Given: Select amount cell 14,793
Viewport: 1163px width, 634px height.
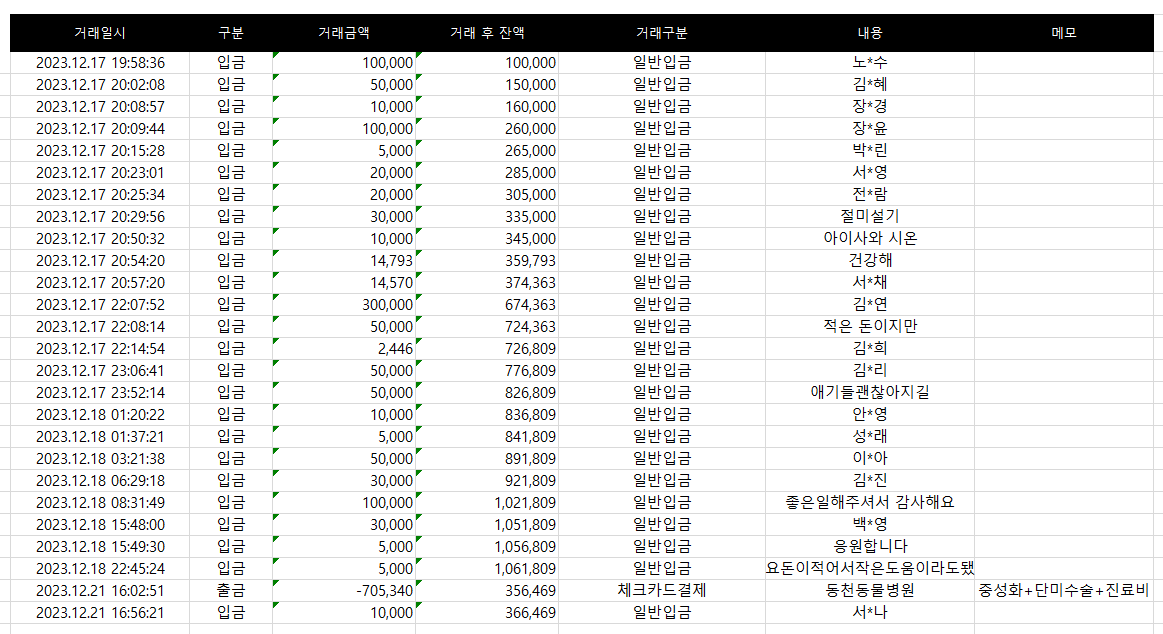Looking at the screenshot, I should pyautogui.click(x=343, y=261).
